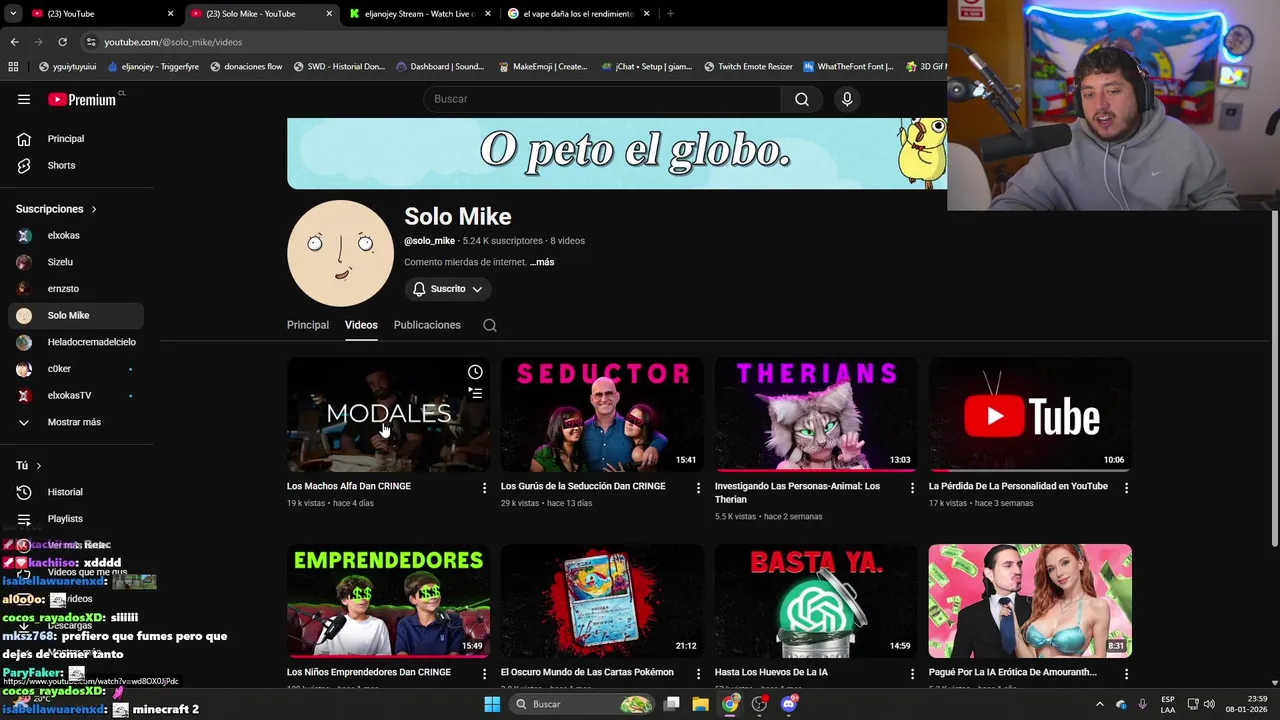Click the YouTube search input field
The width and height of the screenshot is (1280, 720).
pyautogui.click(x=602, y=99)
